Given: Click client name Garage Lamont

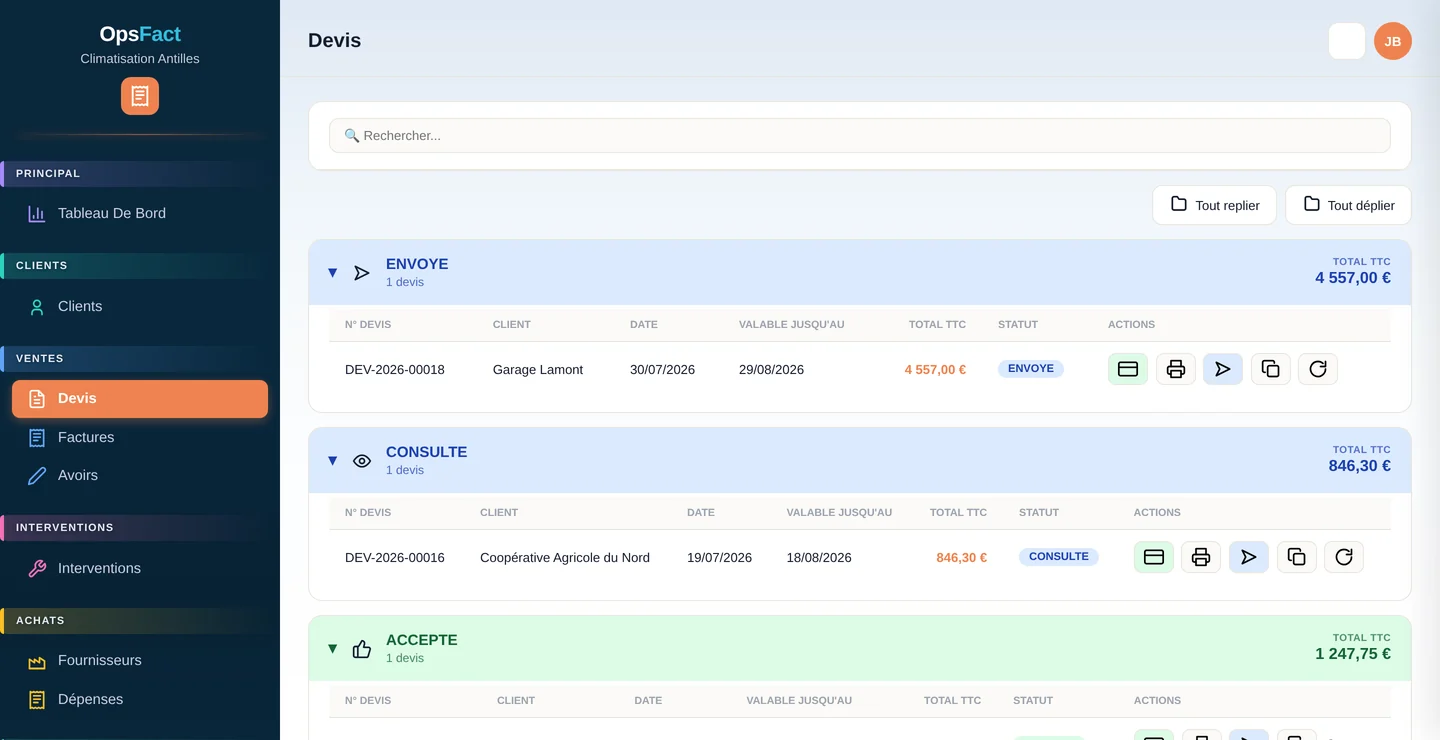Looking at the screenshot, I should (x=538, y=370).
